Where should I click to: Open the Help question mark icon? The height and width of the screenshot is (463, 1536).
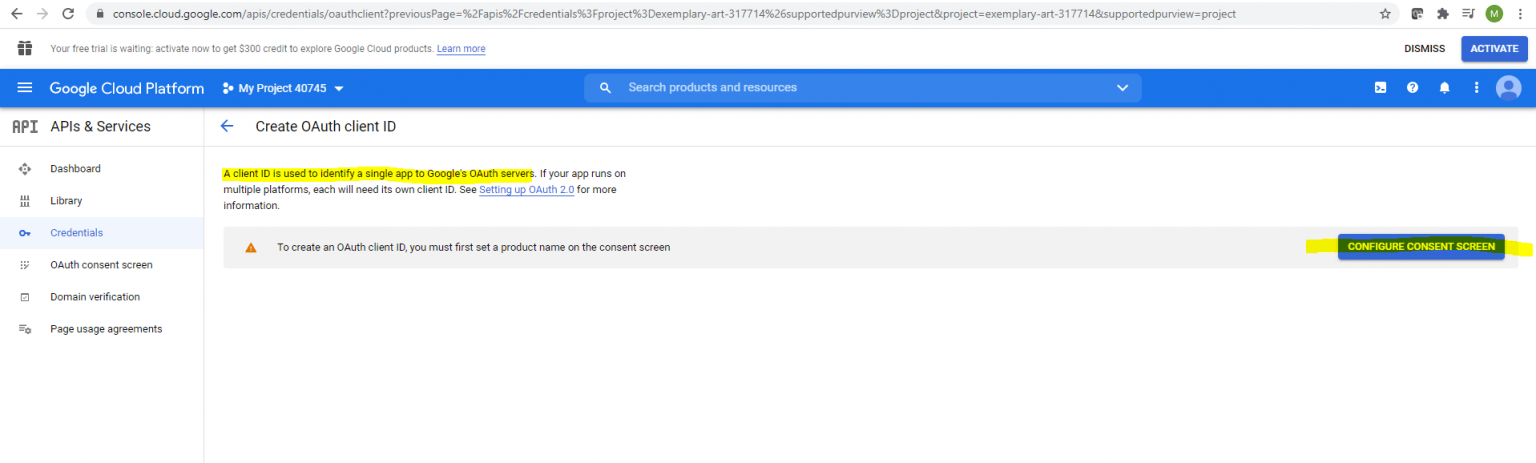coord(1412,88)
